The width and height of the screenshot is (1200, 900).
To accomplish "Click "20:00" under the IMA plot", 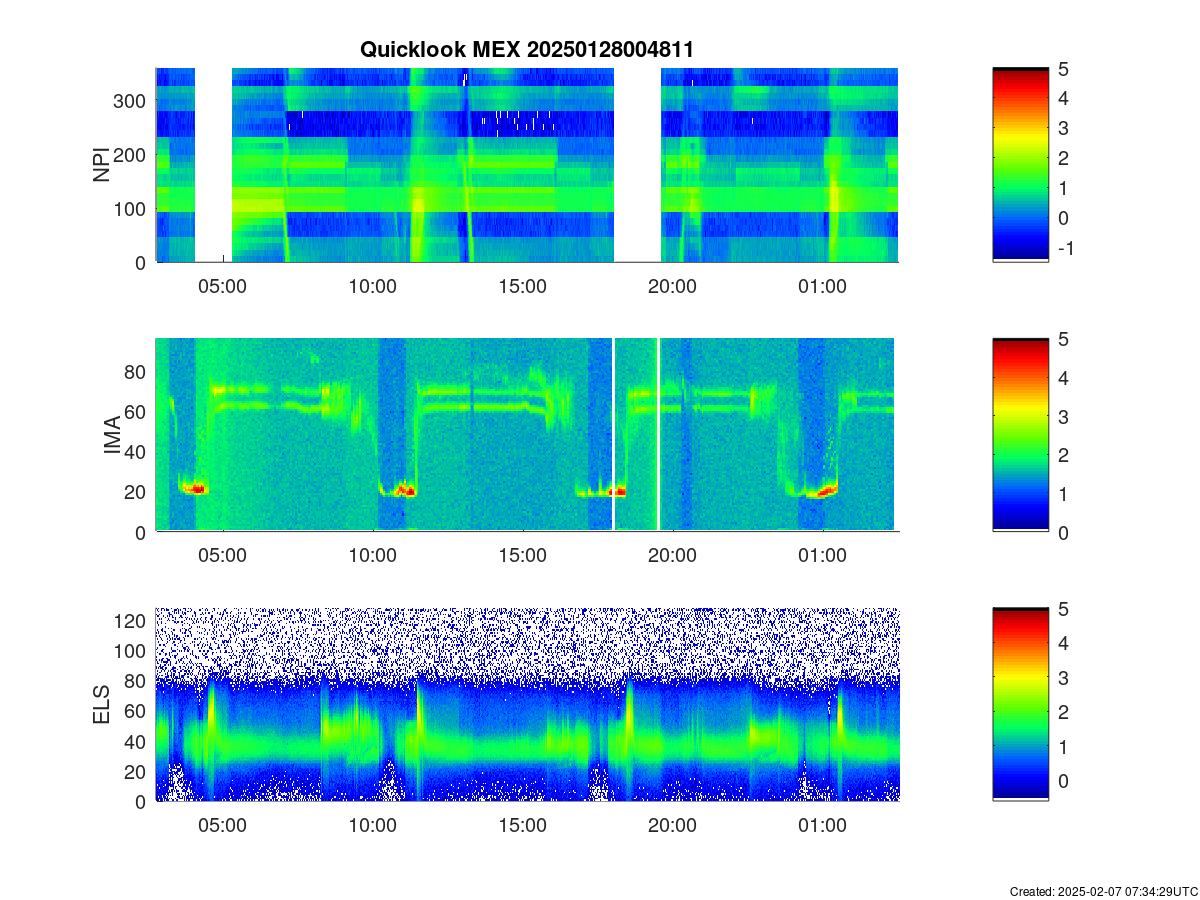I will (672, 556).
